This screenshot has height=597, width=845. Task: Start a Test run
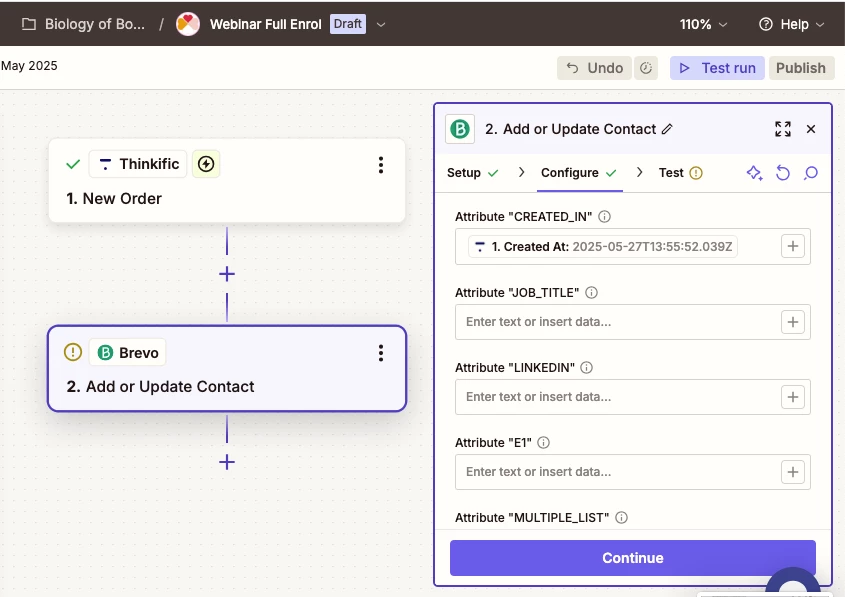(x=717, y=68)
